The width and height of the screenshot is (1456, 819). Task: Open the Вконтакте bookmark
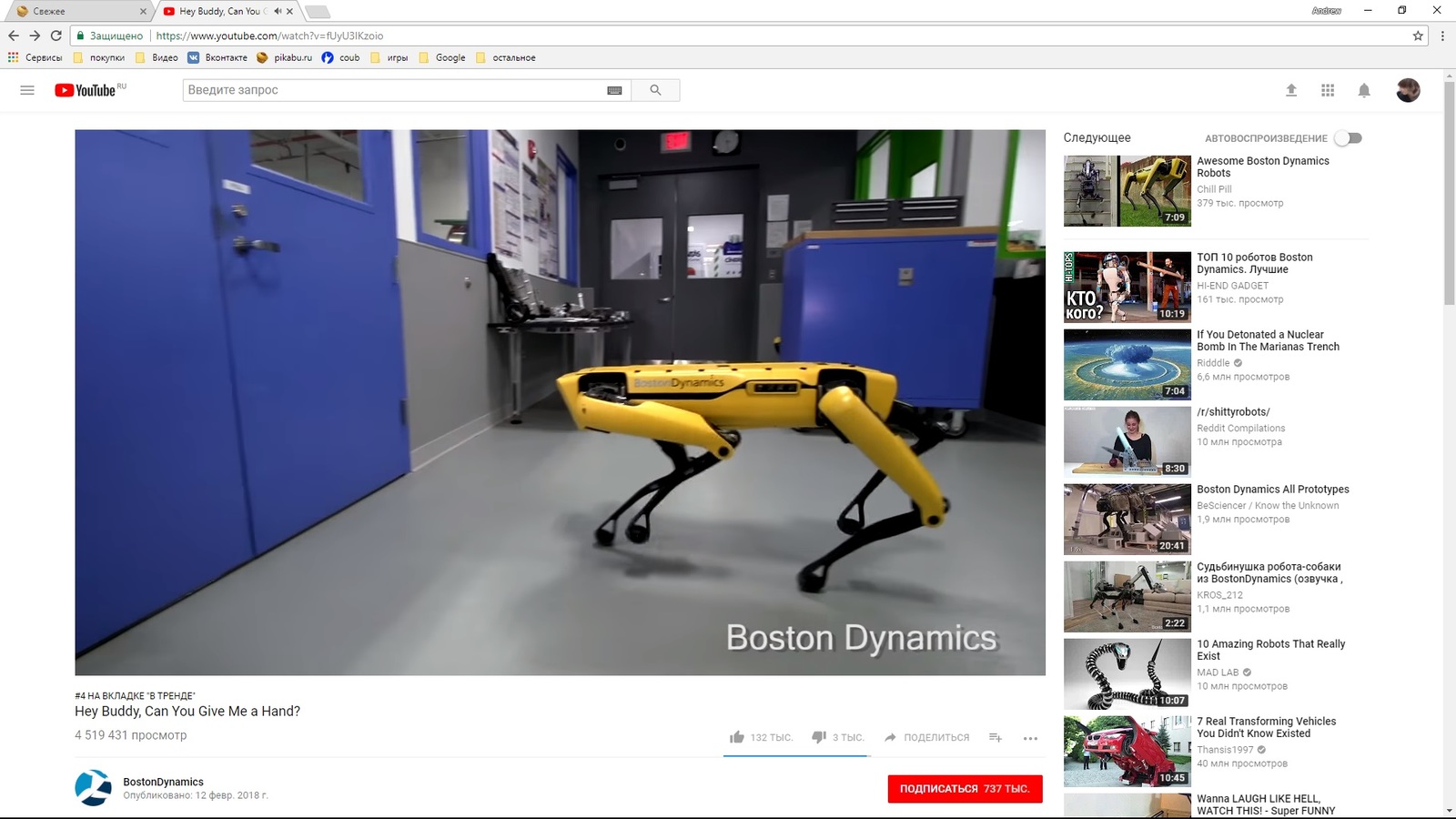click(x=217, y=57)
